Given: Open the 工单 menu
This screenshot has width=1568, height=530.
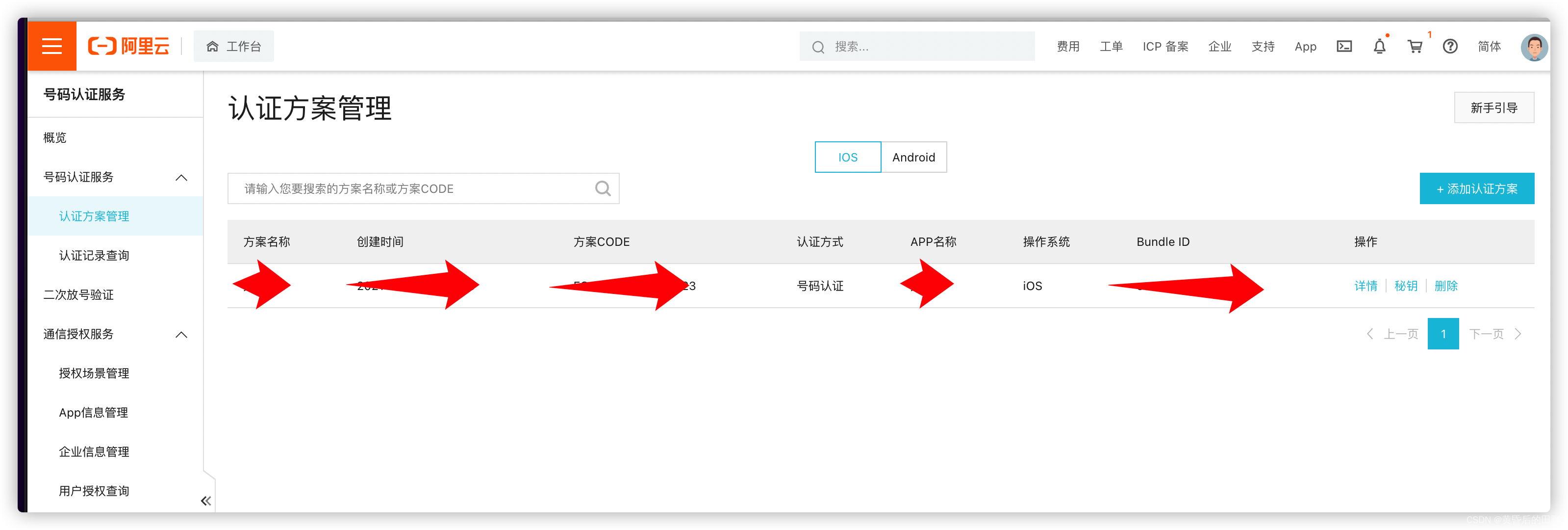Looking at the screenshot, I should 1111,46.
